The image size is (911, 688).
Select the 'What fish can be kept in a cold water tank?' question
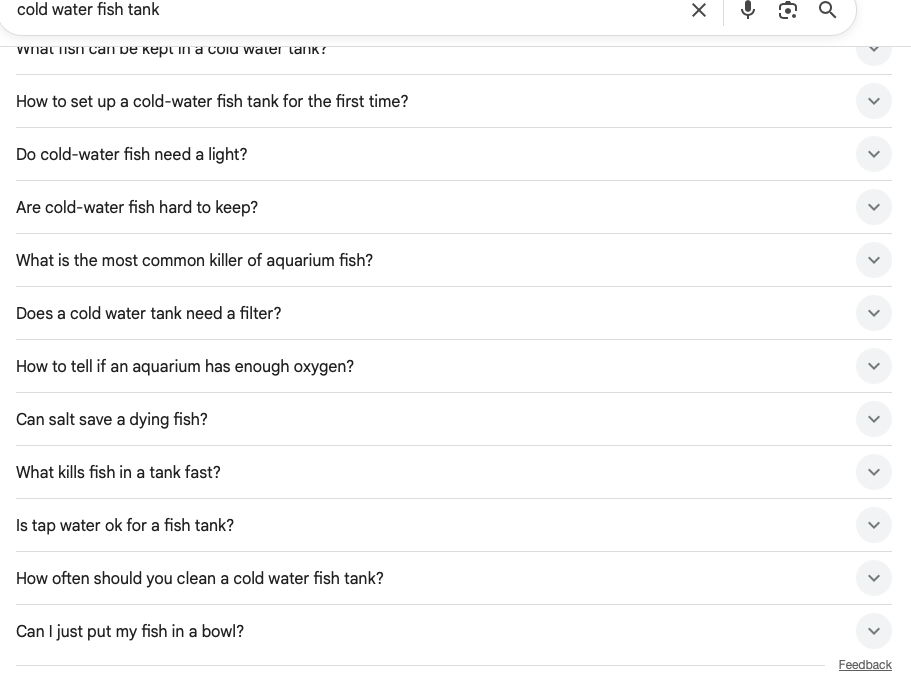(171, 48)
